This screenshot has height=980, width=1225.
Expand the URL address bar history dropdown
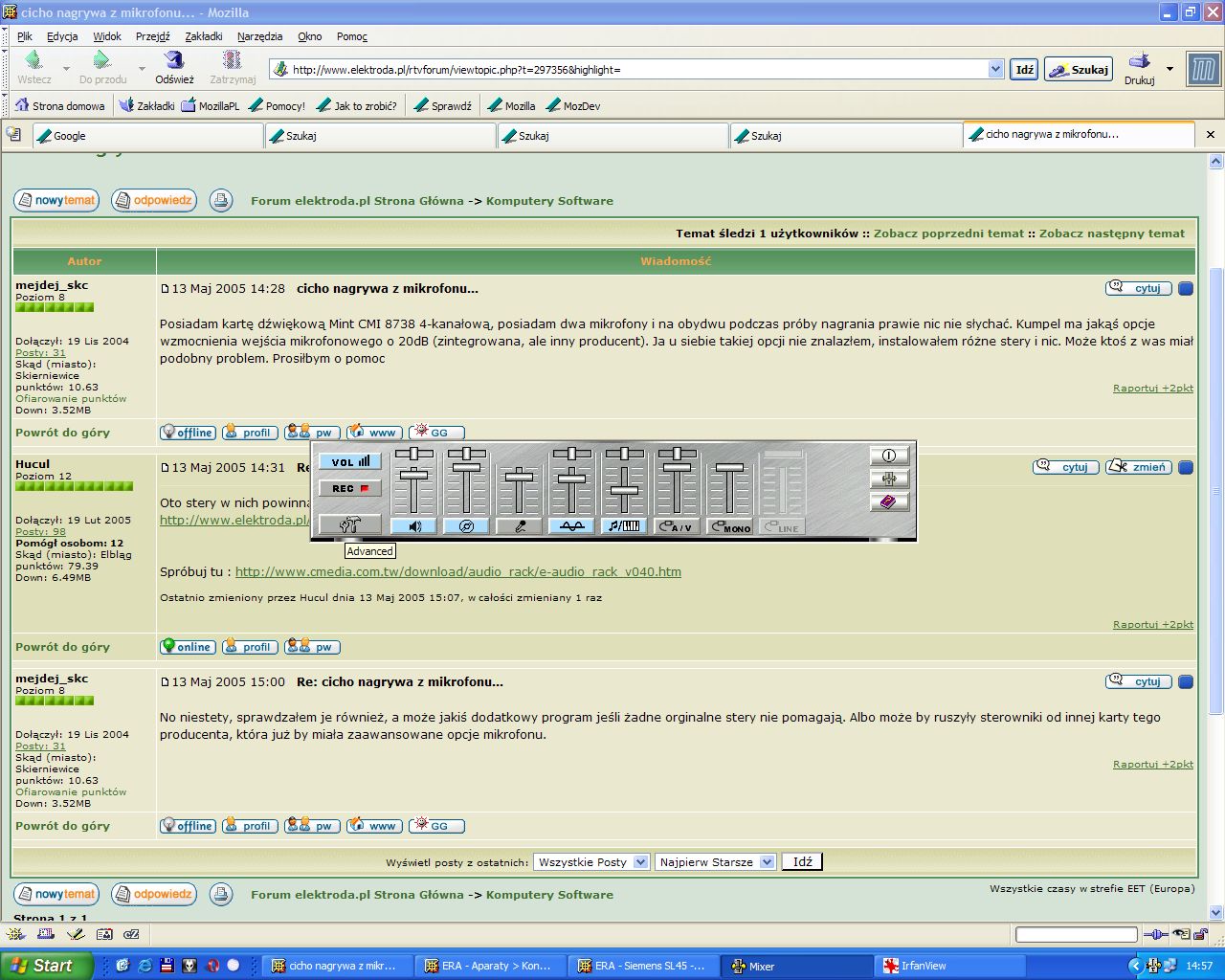995,69
